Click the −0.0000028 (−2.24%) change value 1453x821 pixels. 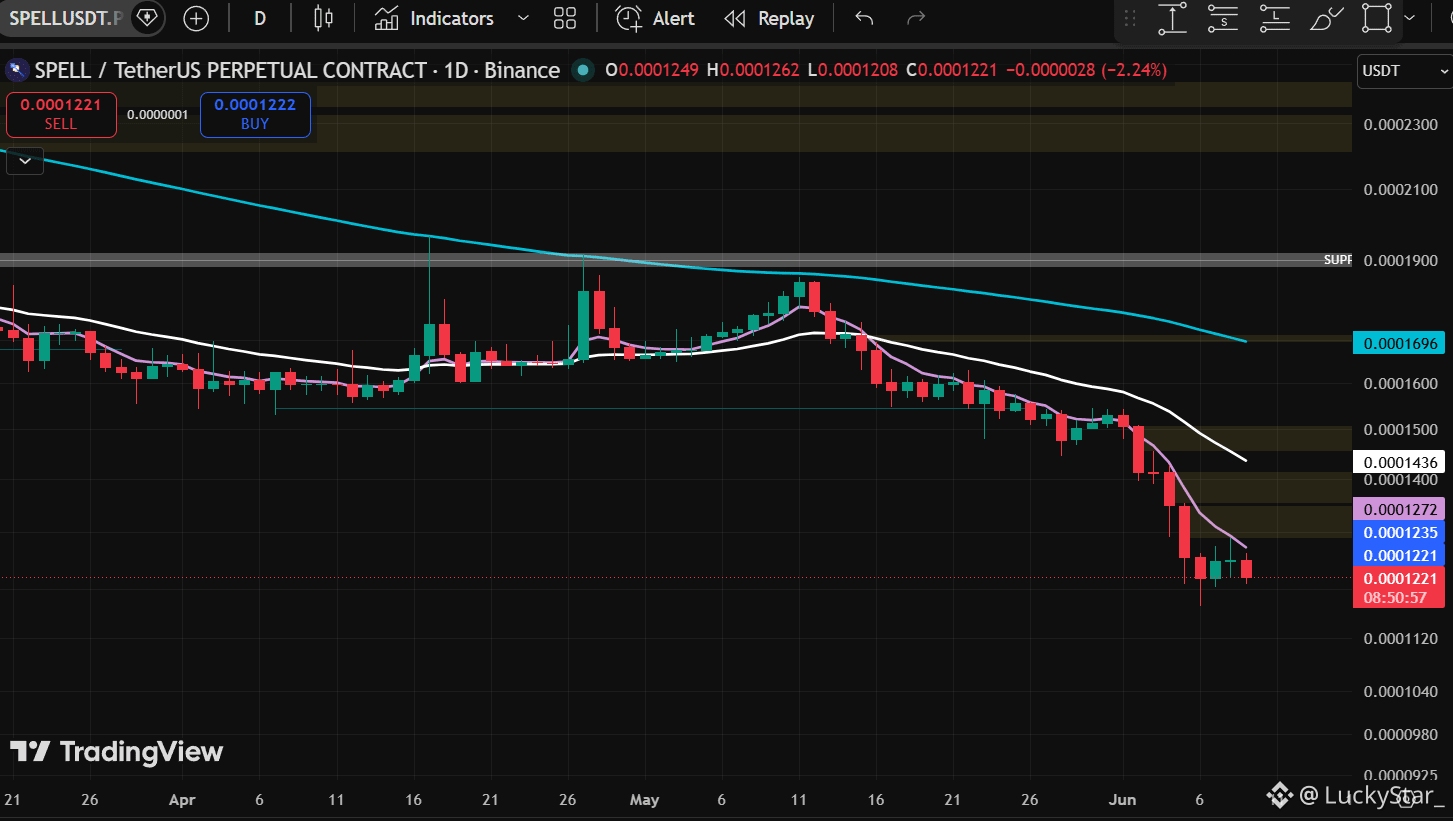point(1086,71)
